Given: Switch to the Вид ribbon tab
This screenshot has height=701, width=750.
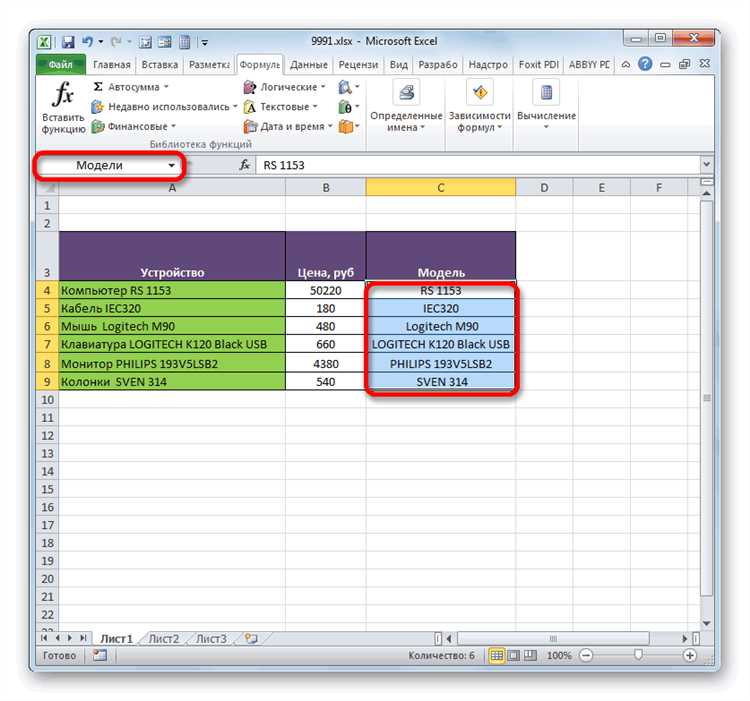Looking at the screenshot, I should point(398,65).
